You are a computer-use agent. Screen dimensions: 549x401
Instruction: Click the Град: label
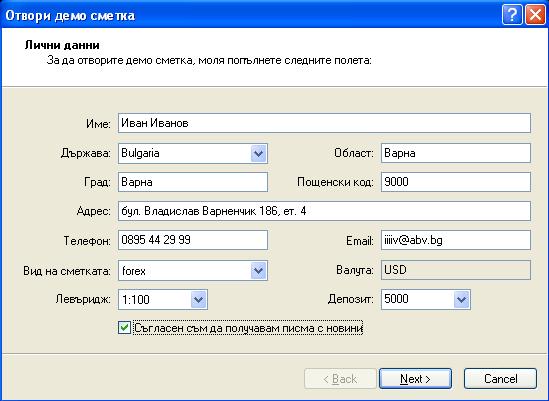pos(97,182)
